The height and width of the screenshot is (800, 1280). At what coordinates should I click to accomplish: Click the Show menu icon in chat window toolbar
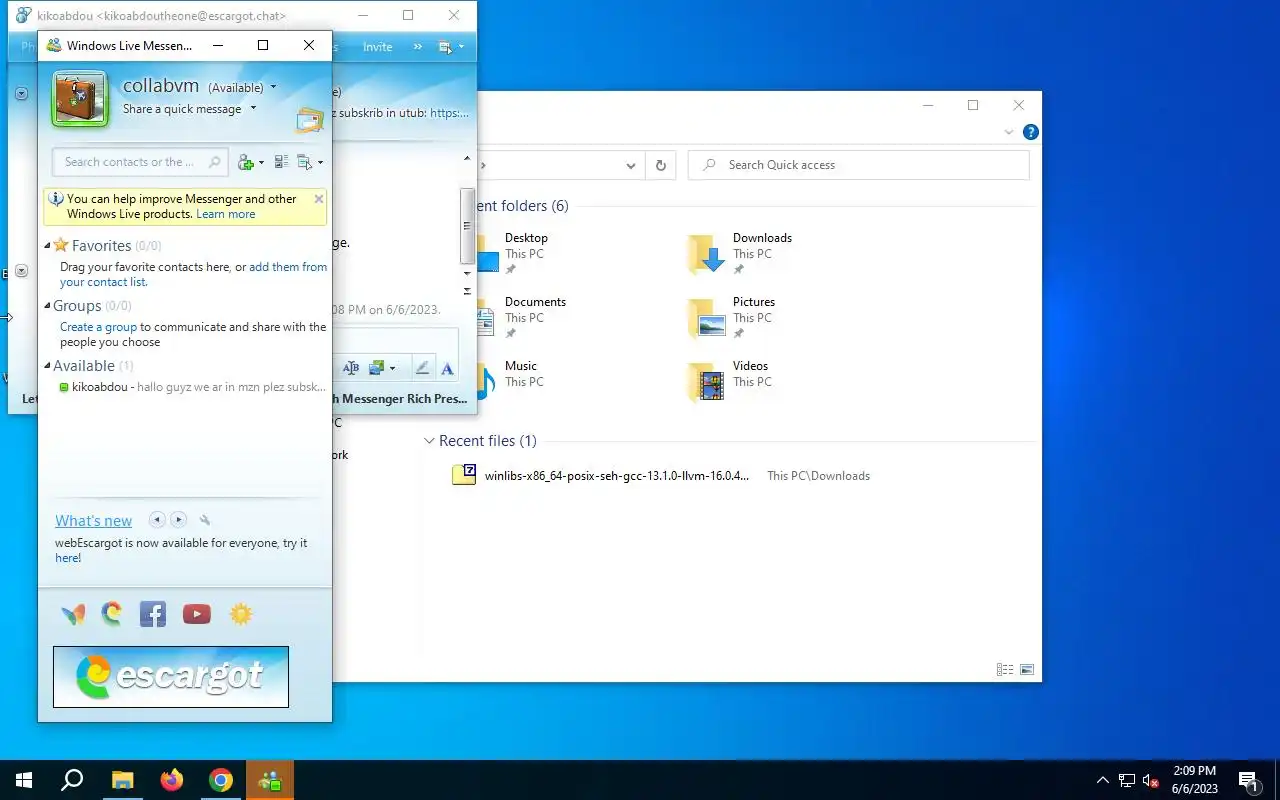[445, 47]
